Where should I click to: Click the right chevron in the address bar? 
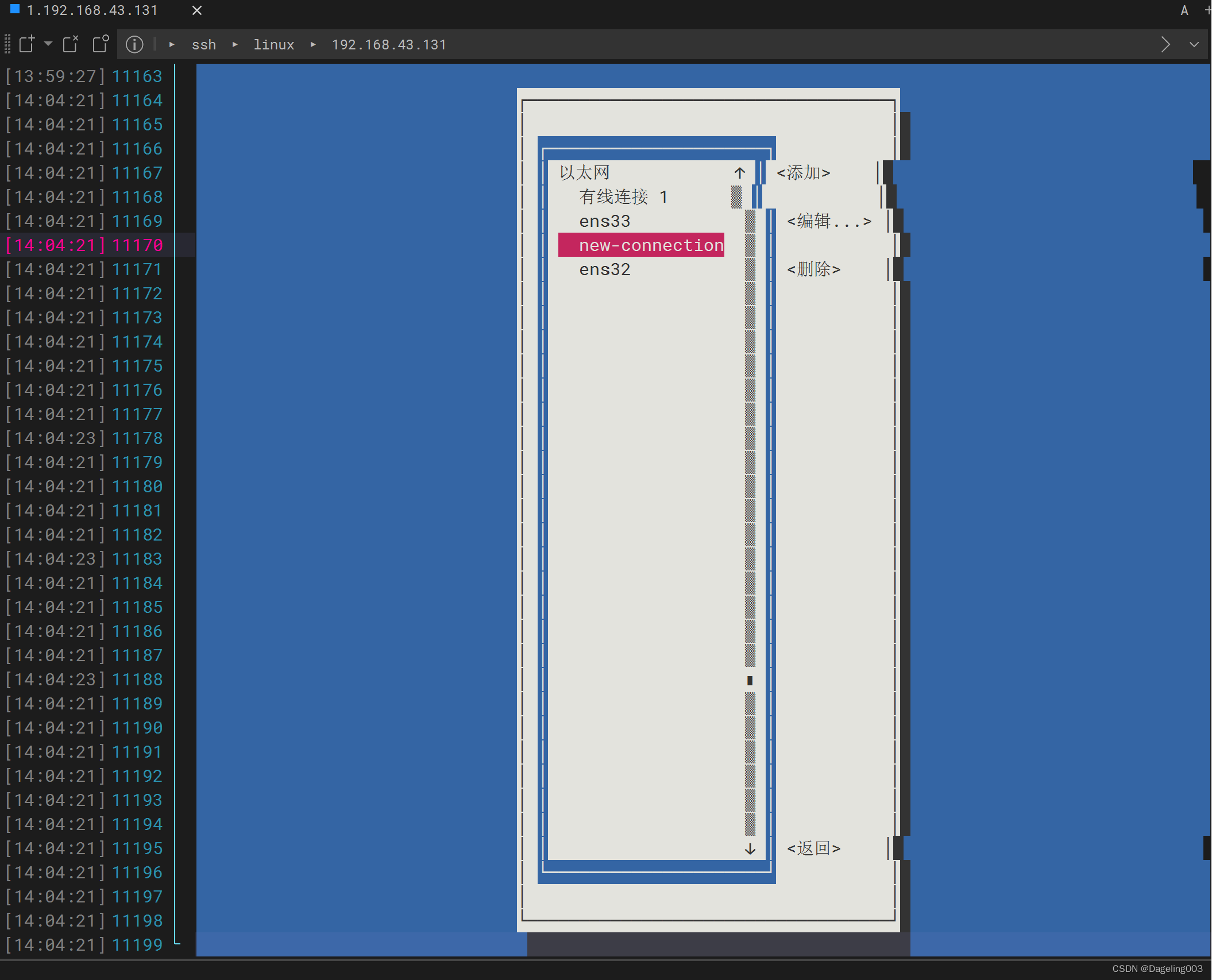[1165, 44]
